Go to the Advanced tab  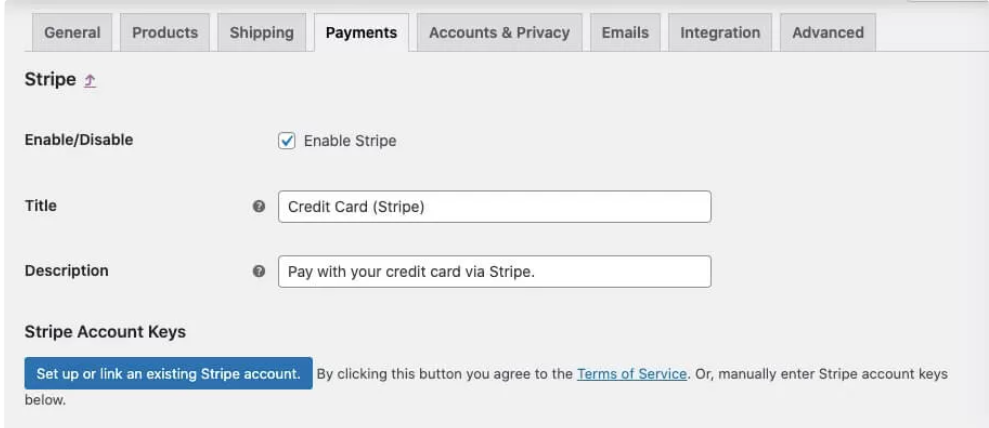point(828,32)
